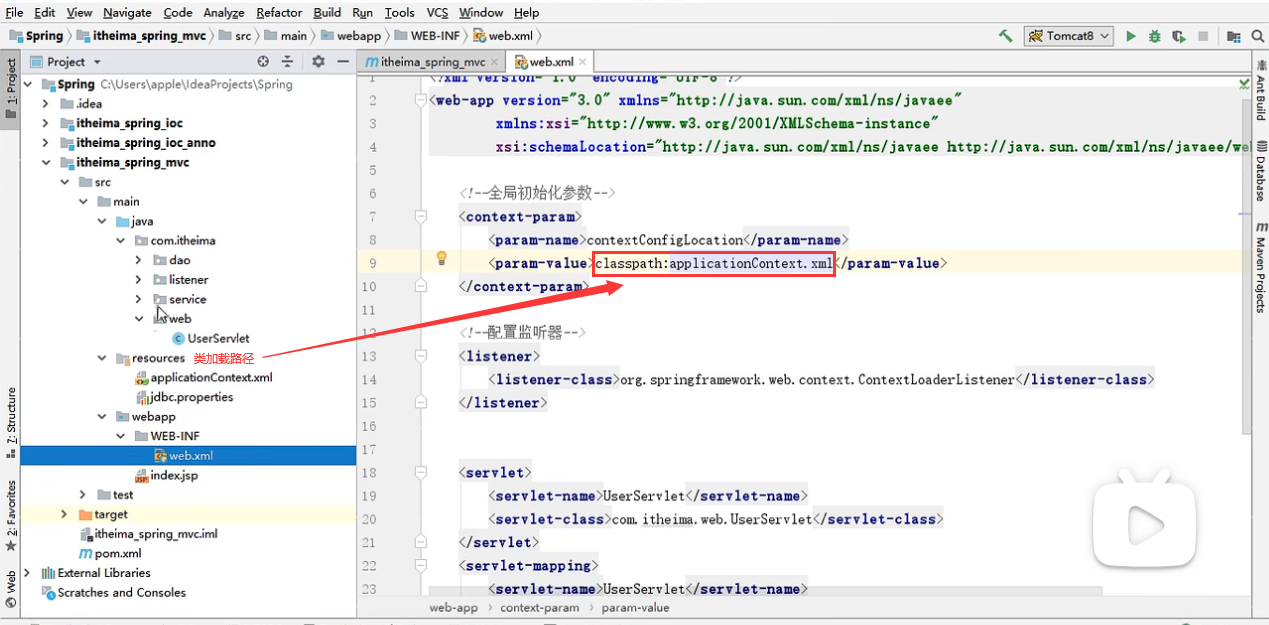Open the Tomcat8 run configuration dropdown

pos(1068,36)
